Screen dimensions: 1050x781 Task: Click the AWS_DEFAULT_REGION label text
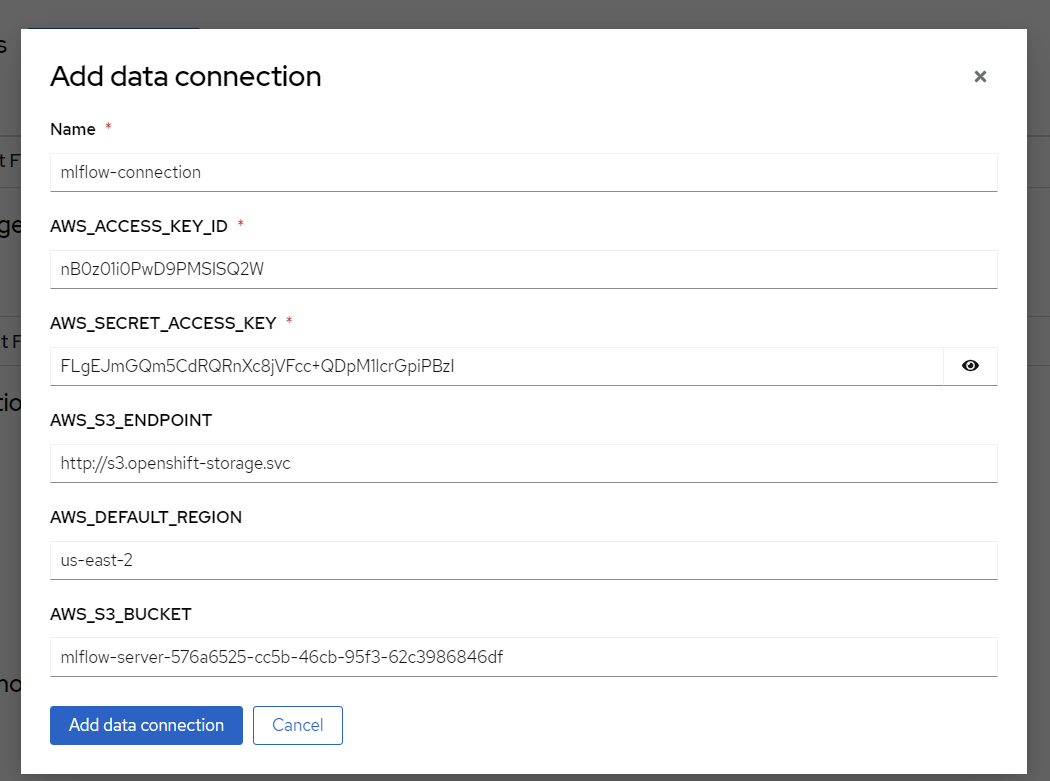click(x=146, y=517)
